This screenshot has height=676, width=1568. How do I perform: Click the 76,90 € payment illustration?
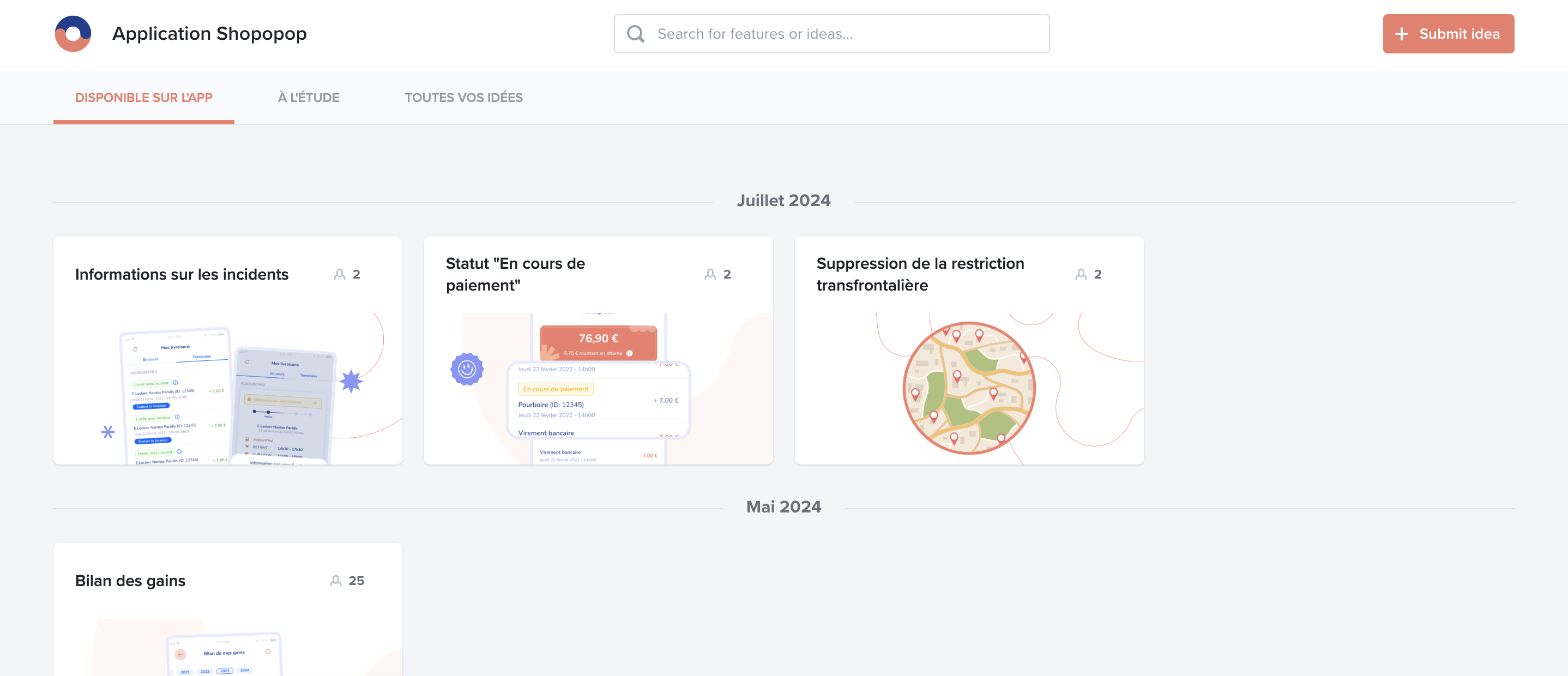tap(598, 389)
